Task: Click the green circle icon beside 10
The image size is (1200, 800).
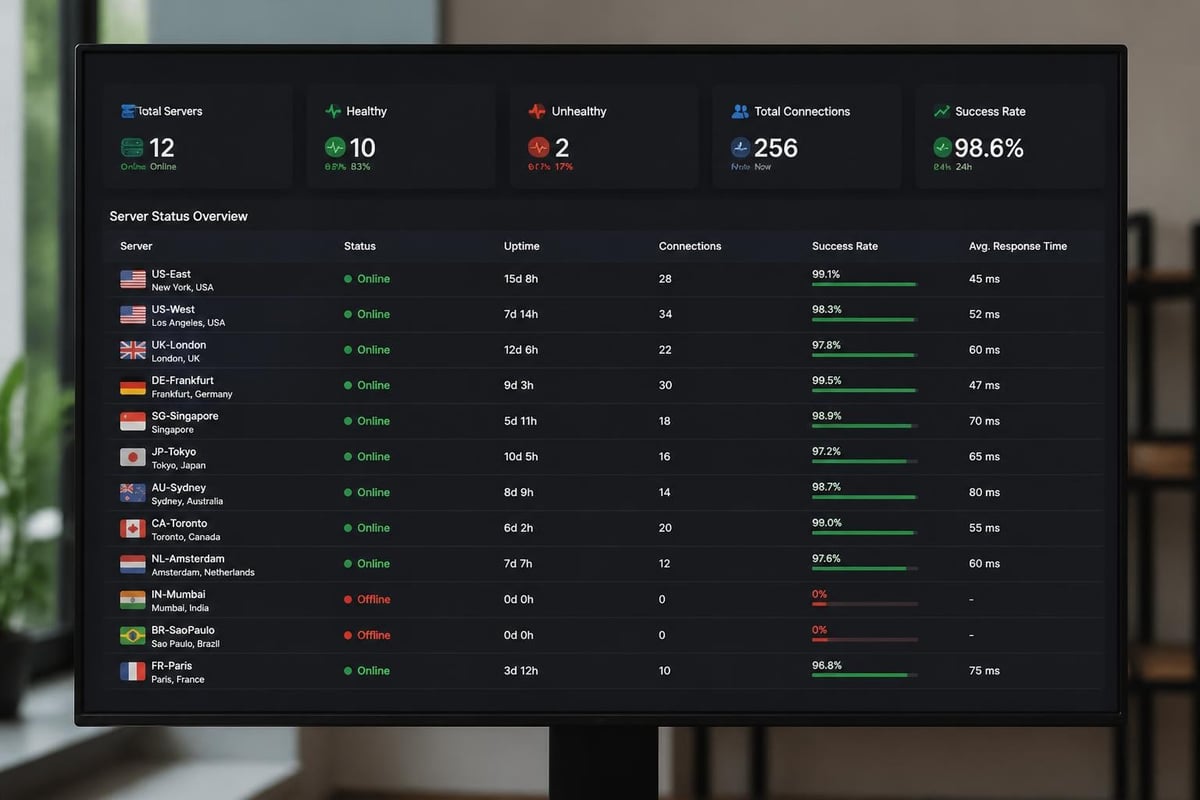Action: (x=335, y=148)
